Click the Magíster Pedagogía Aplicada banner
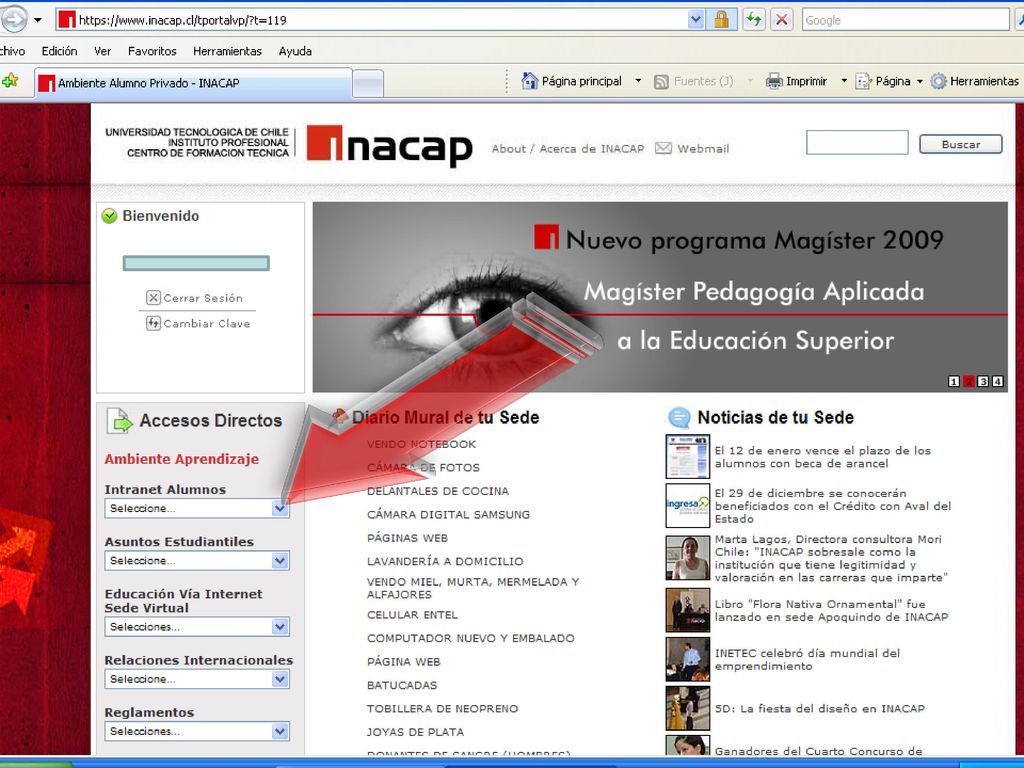This screenshot has height=768, width=1024. [x=660, y=296]
